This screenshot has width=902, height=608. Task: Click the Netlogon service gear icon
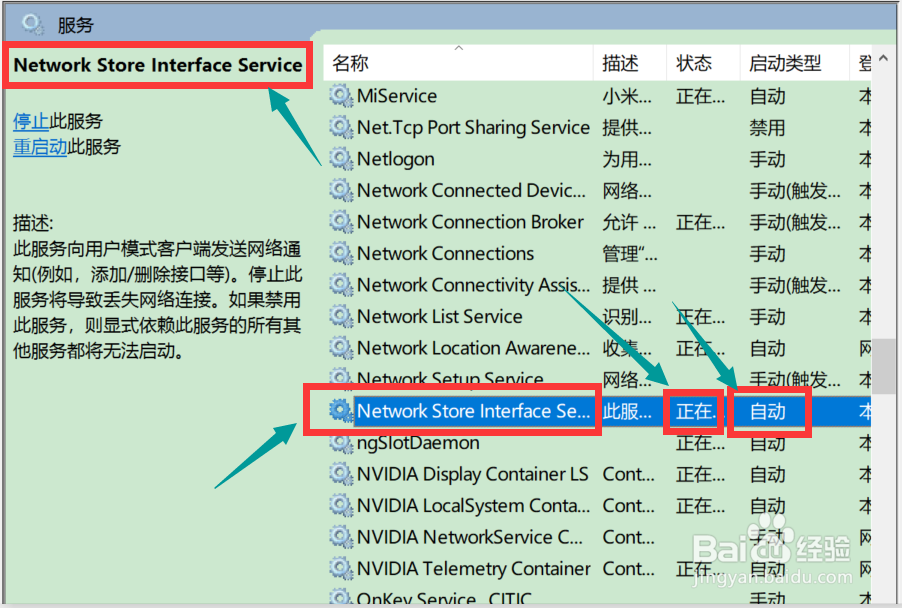(x=340, y=159)
